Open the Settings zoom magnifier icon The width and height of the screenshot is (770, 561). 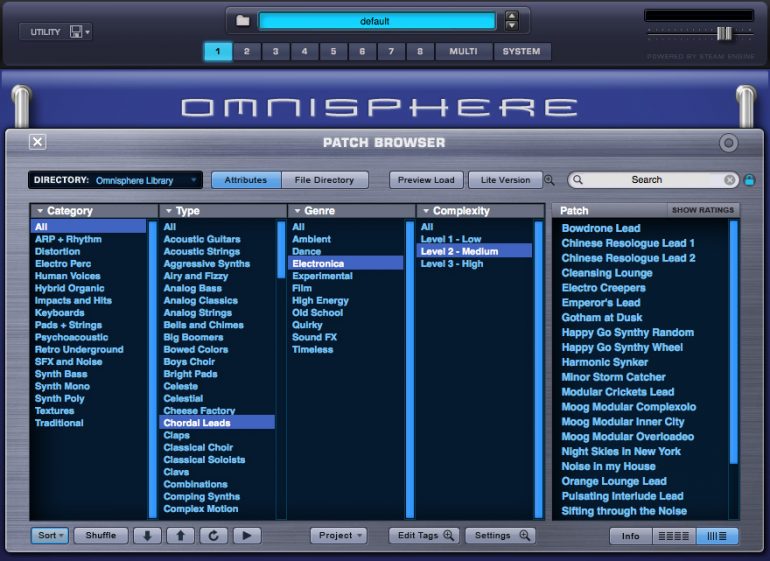coord(524,535)
